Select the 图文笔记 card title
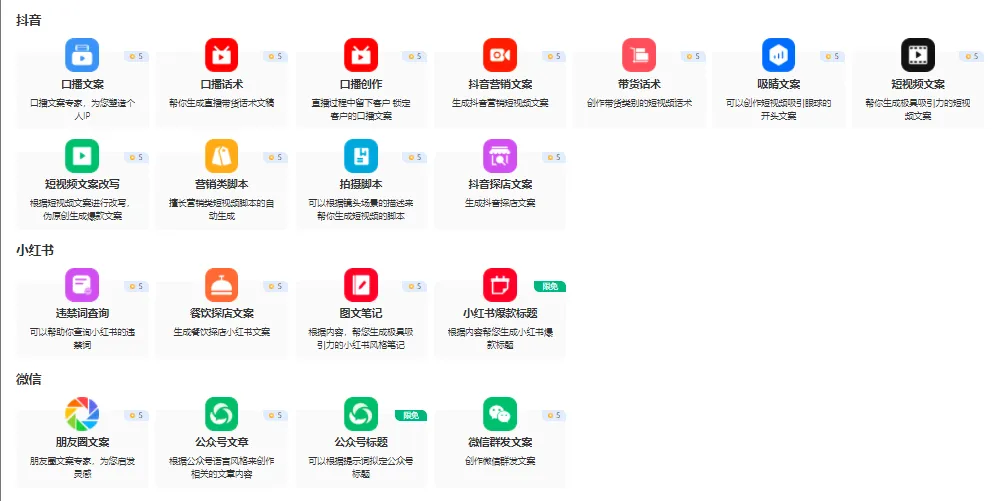 pos(361,313)
